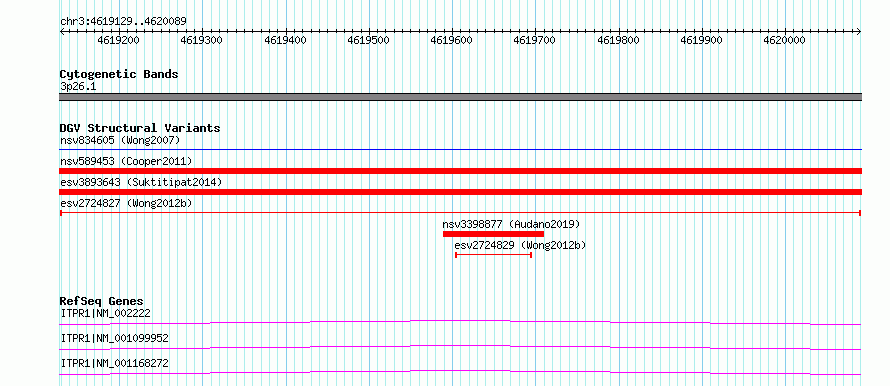Click the DGV Structural Variants track title
This screenshot has width=890, height=386.
pos(140,128)
